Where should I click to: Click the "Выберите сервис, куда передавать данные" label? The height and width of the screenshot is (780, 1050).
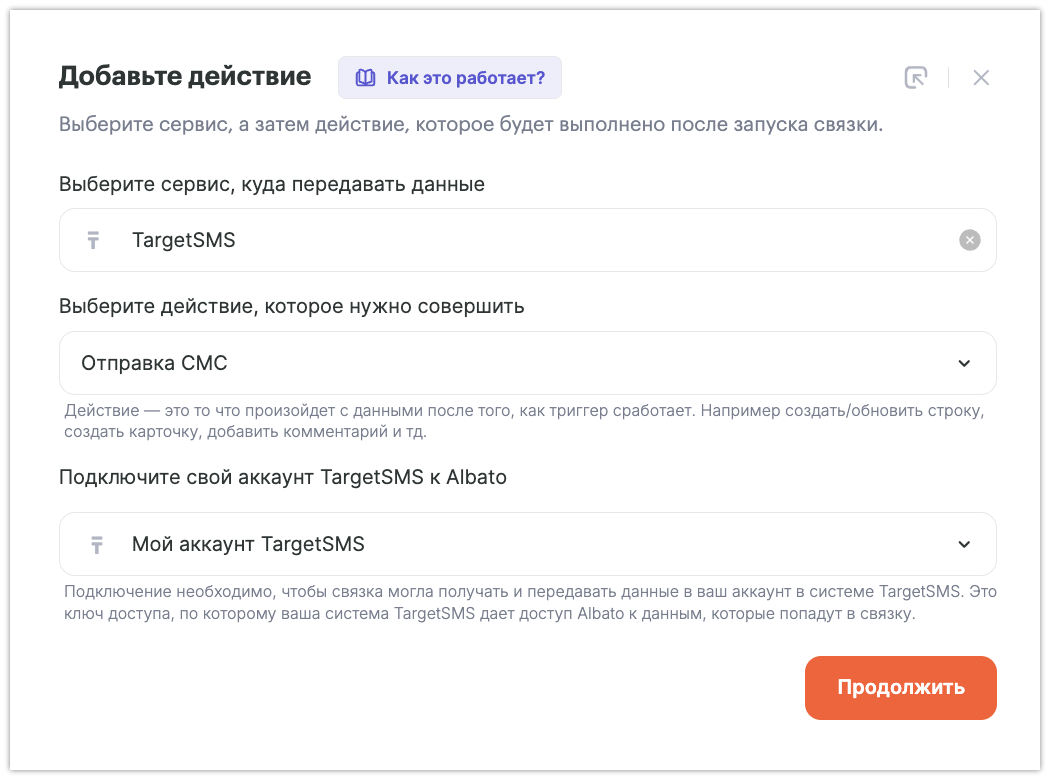(272, 185)
